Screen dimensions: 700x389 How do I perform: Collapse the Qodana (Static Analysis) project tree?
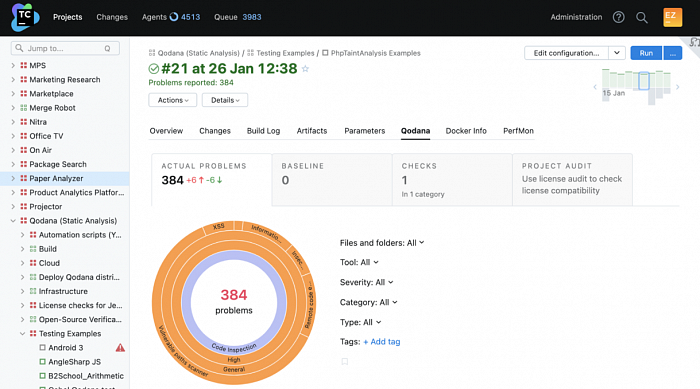tap(13, 221)
